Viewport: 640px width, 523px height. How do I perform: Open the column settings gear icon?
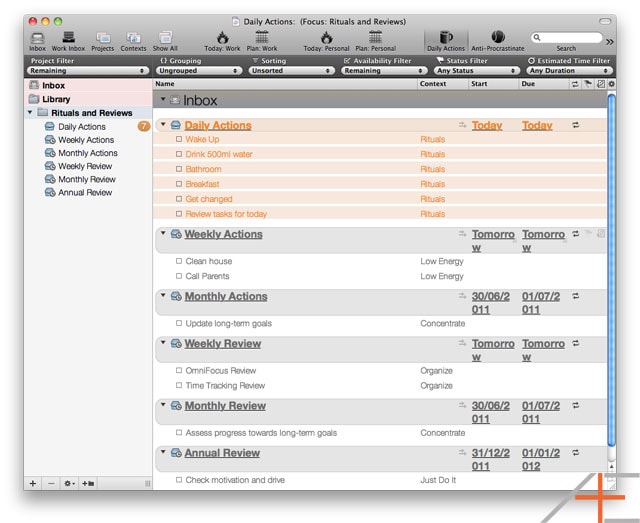click(611, 84)
